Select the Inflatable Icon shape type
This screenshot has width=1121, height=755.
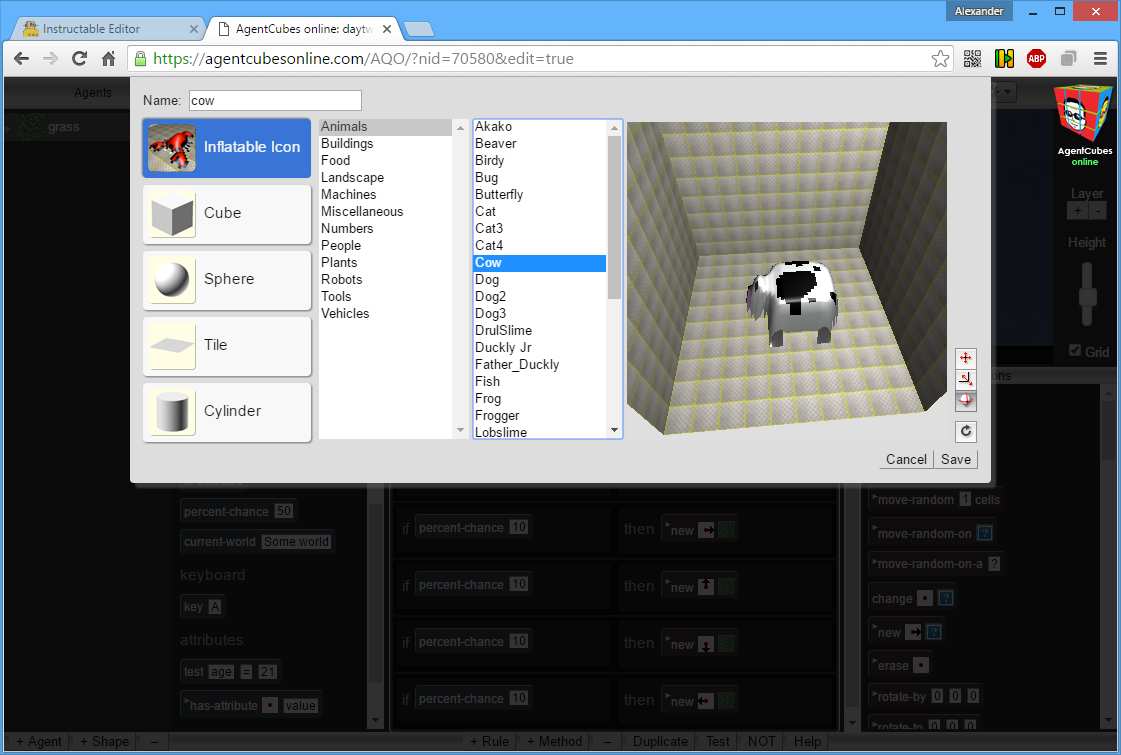[227, 147]
